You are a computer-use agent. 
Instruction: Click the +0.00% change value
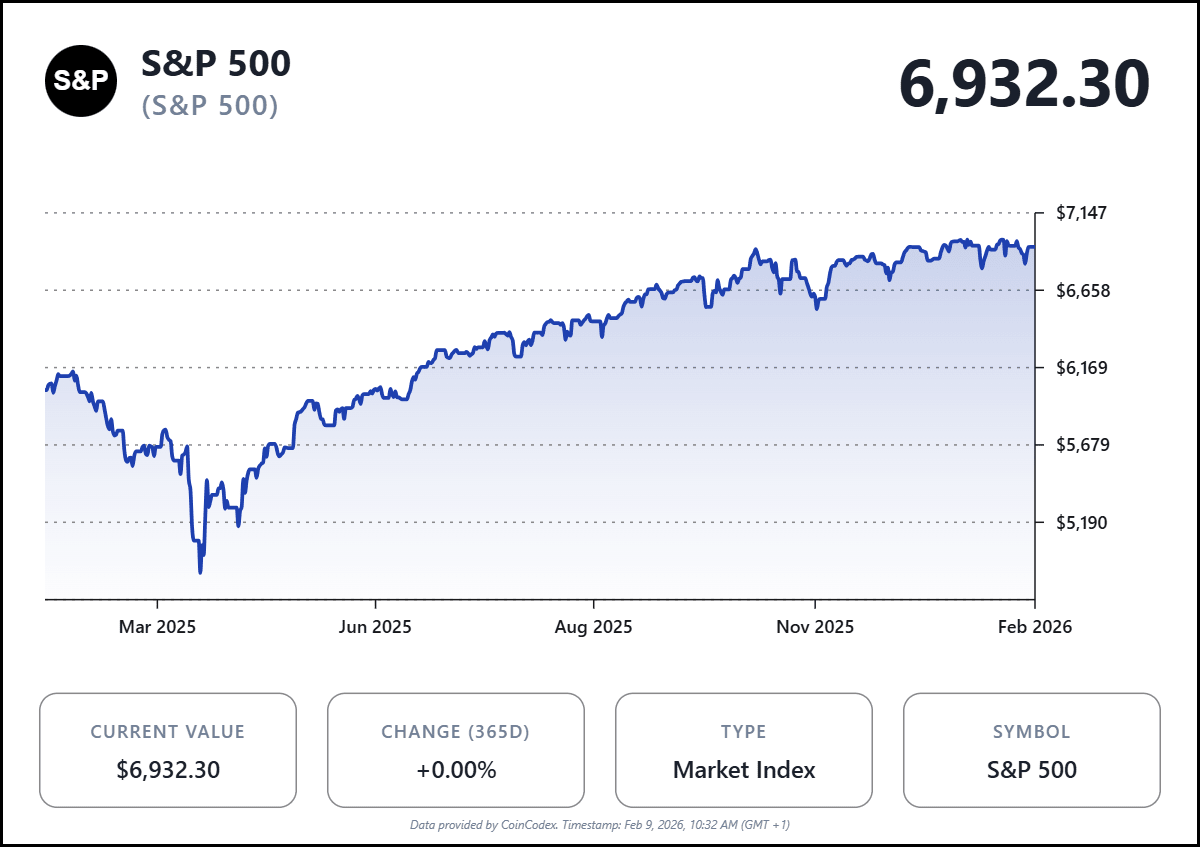456,770
